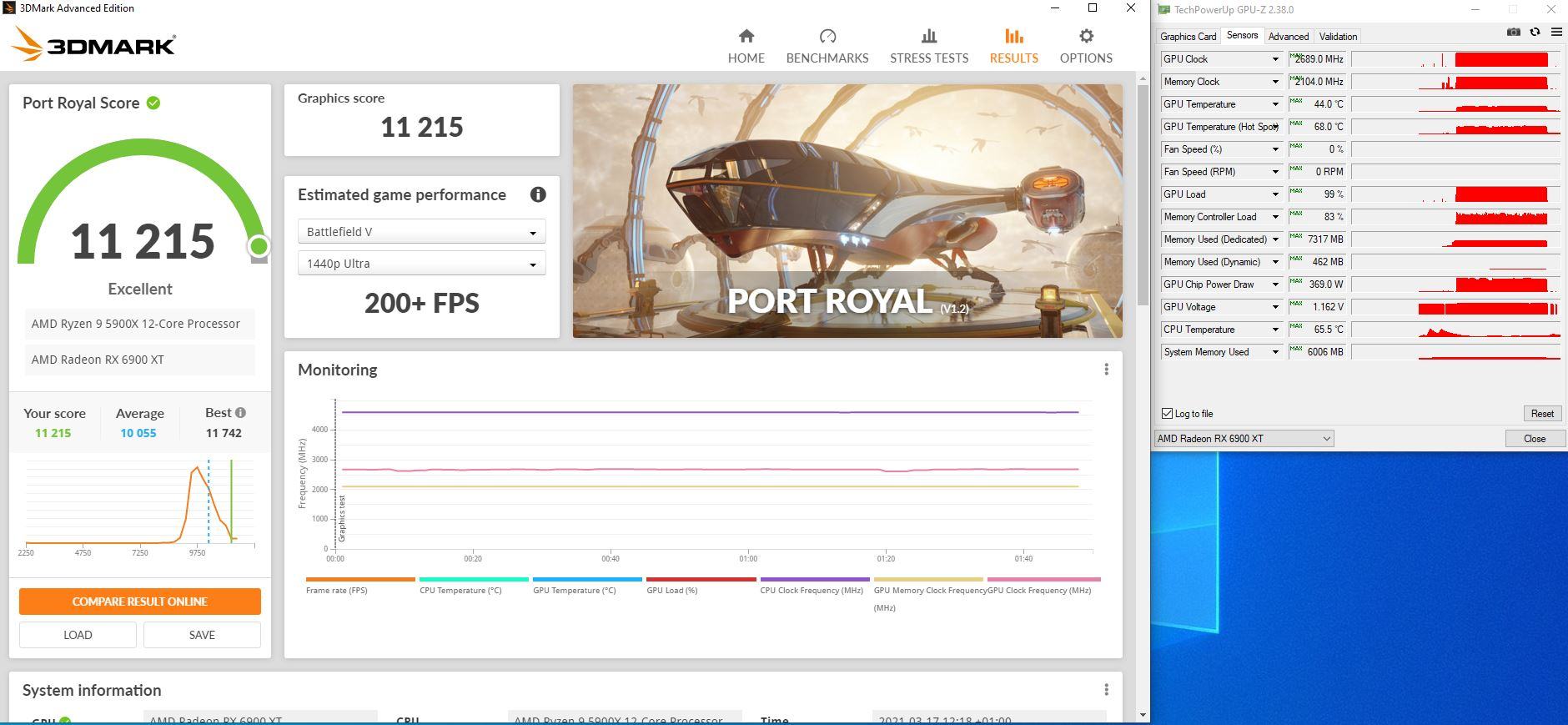Toggle CPU Temperature legend series

(474, 585)
